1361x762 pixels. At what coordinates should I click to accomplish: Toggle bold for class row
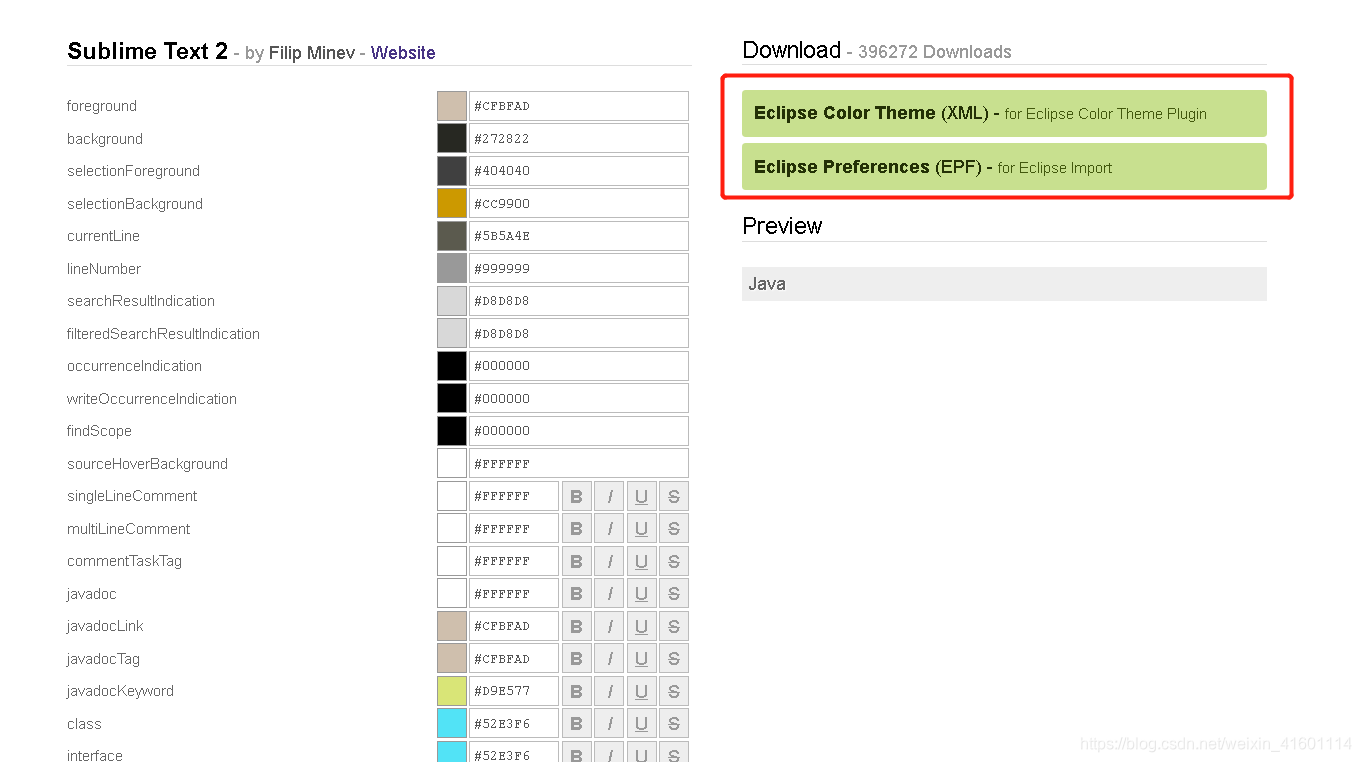pos(576,724)
